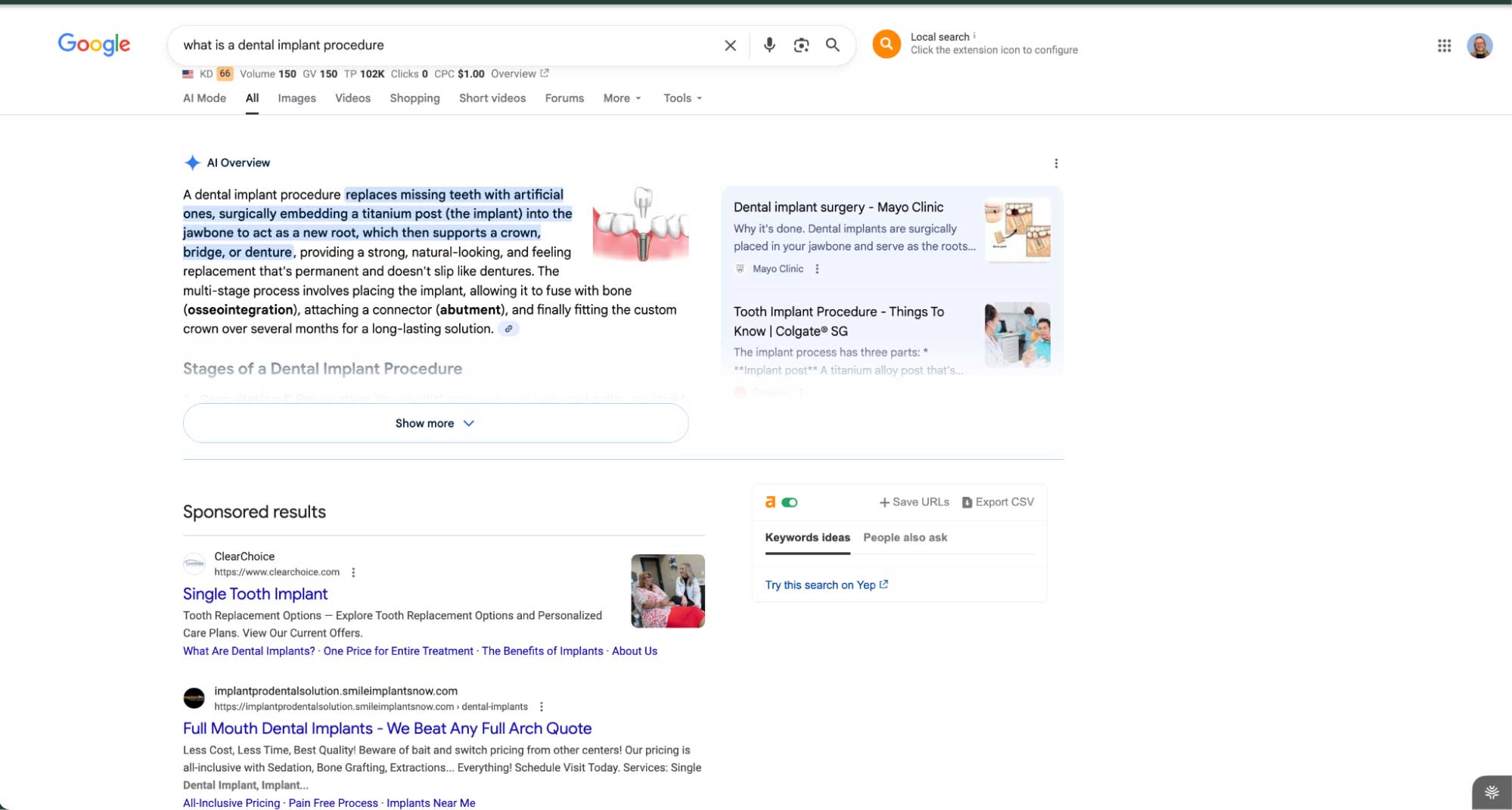Image resolution: width=1512 pixels, height=810 pixels.
Task: Open the Google apps grid
Action: (x=1444, y=45)
